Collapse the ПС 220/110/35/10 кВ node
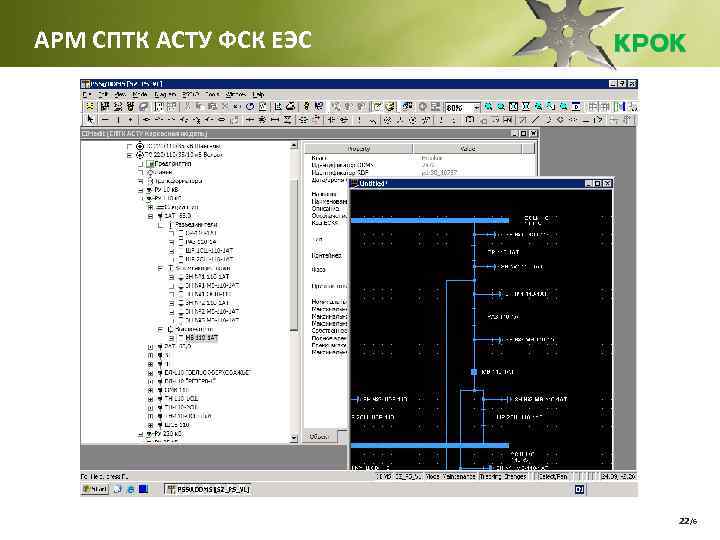This screenshot has width=720, height=540. coord(129,155)
